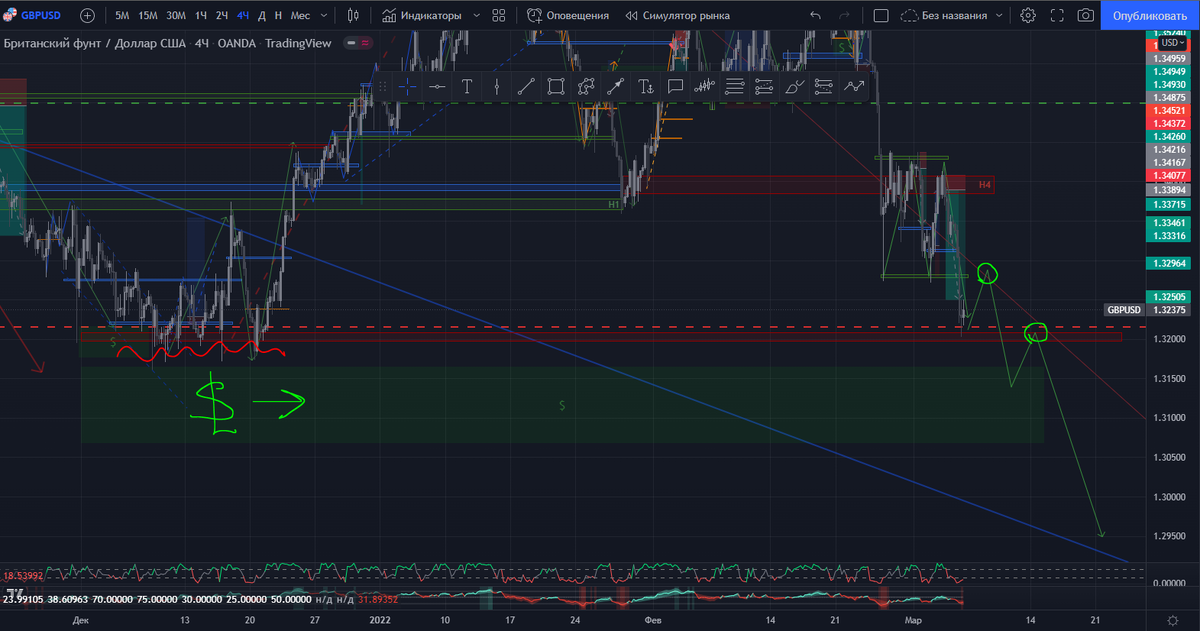Switch to the 30M timeframe
This screenshot has width=1200, height=631.
[176, 15]
